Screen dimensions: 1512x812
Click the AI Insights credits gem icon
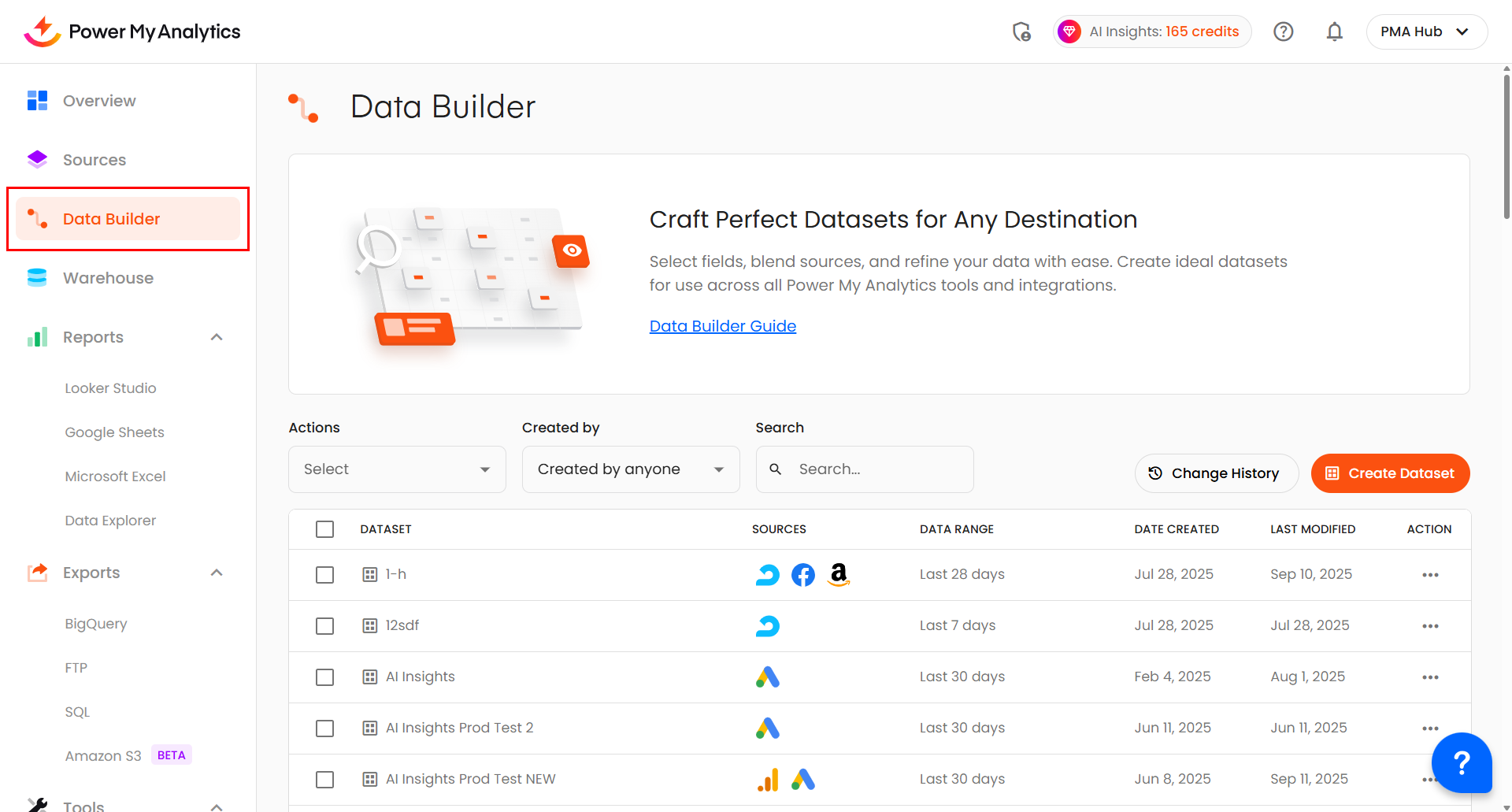pos(1069,32)
